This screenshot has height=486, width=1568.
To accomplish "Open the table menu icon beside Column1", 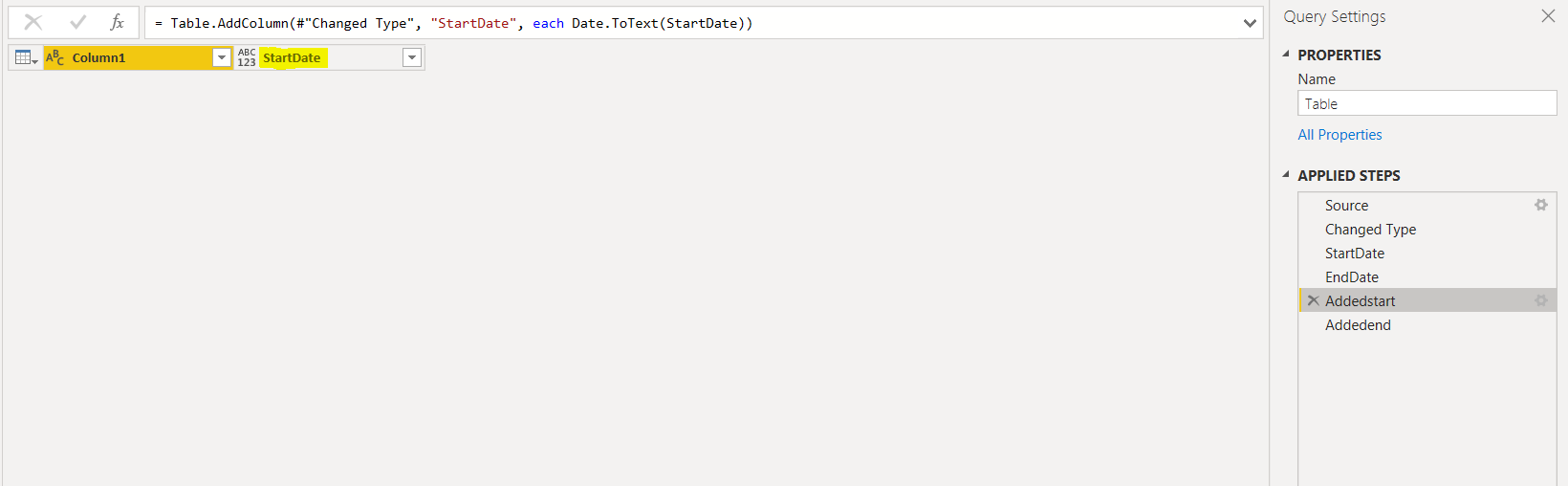I will pos(26,58).
